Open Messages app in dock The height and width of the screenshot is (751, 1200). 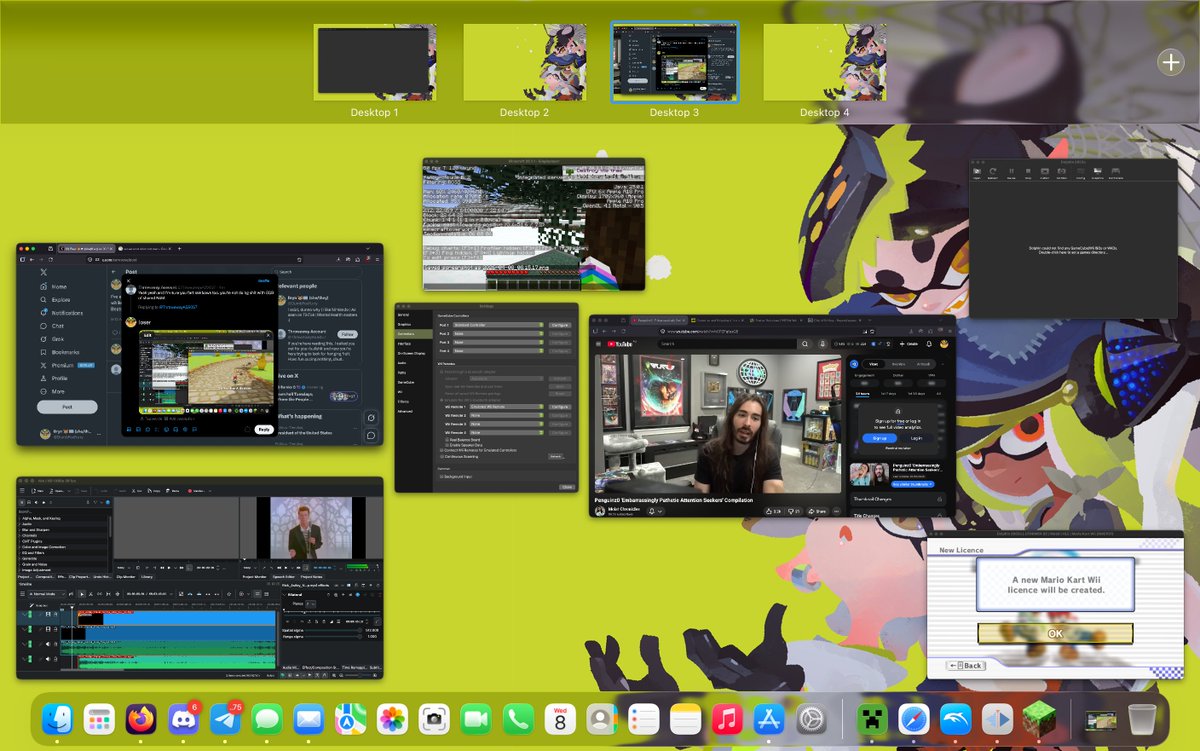tap(268, 720)
